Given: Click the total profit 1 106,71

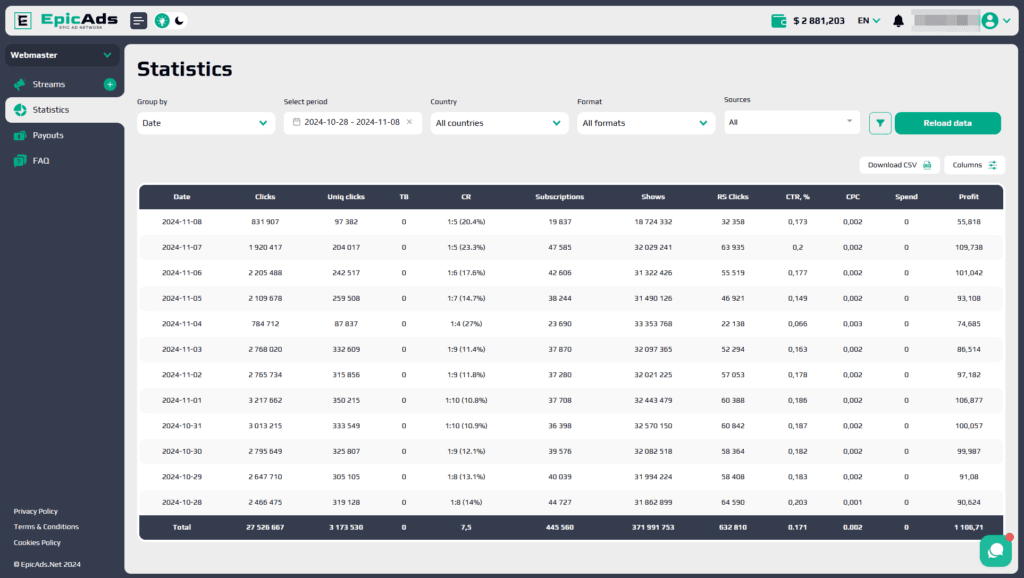Looking at the screenshot, I should click(968, 527).
